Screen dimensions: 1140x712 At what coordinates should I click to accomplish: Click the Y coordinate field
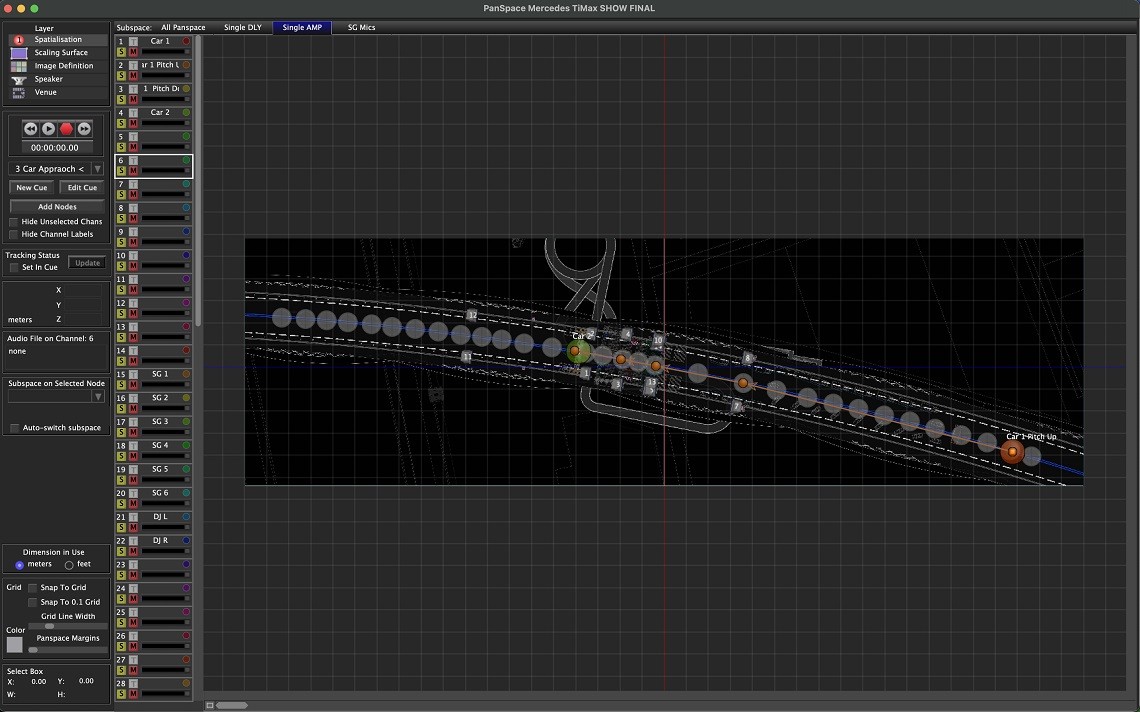tap(82, 305)
